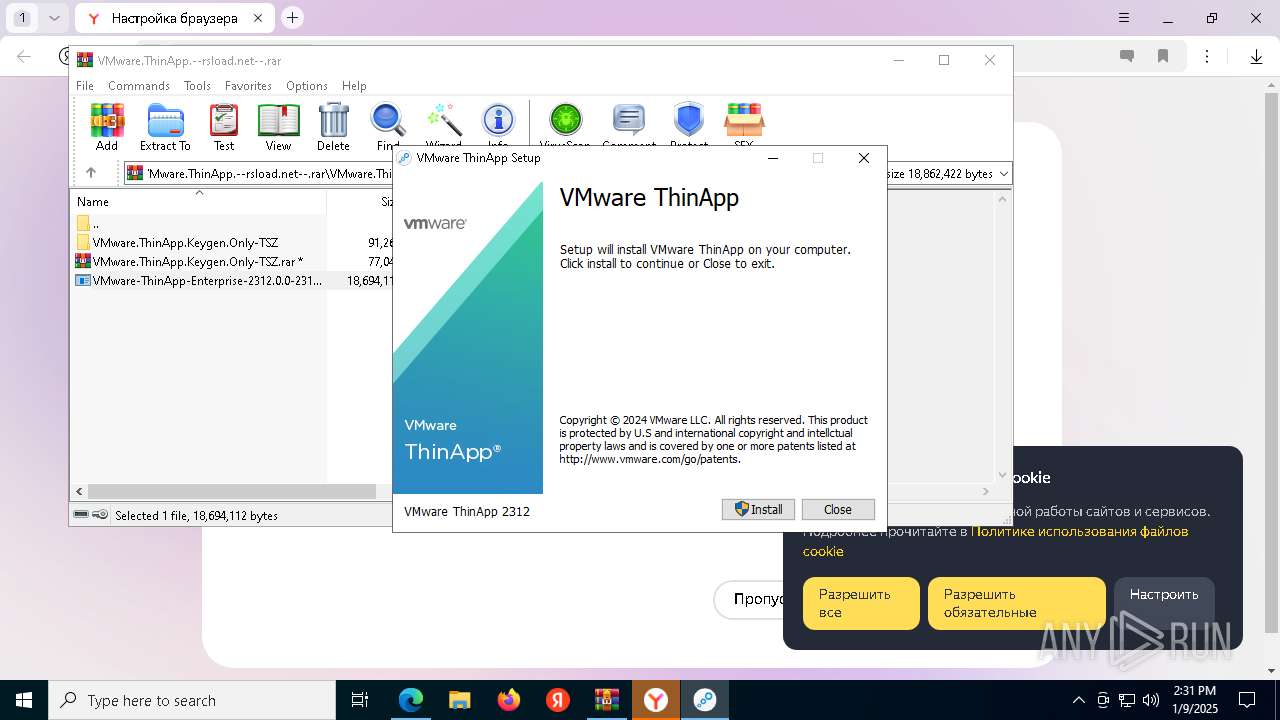Click the WinRAR vertical scrollbar down arrow
Screen dimensions: 1280x720
(x=1003, y=475)
